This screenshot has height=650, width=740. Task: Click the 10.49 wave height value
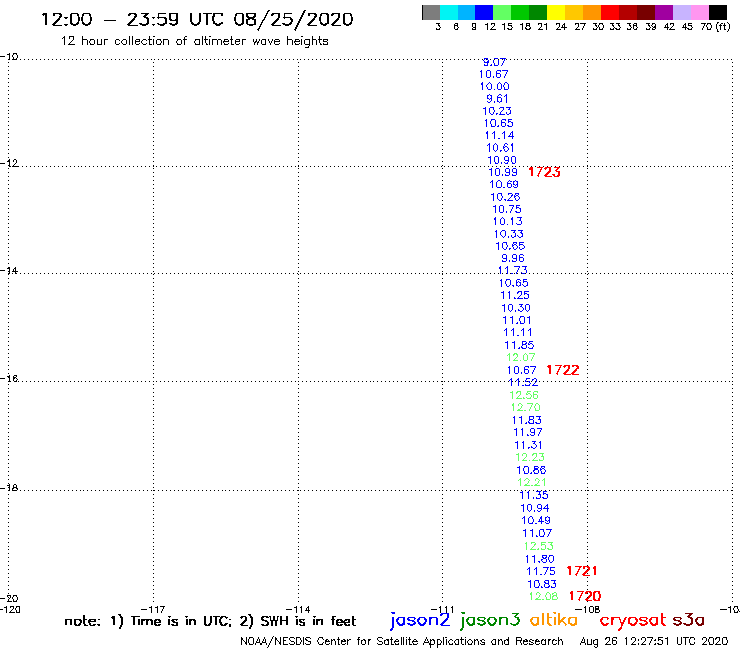point(536,520)
